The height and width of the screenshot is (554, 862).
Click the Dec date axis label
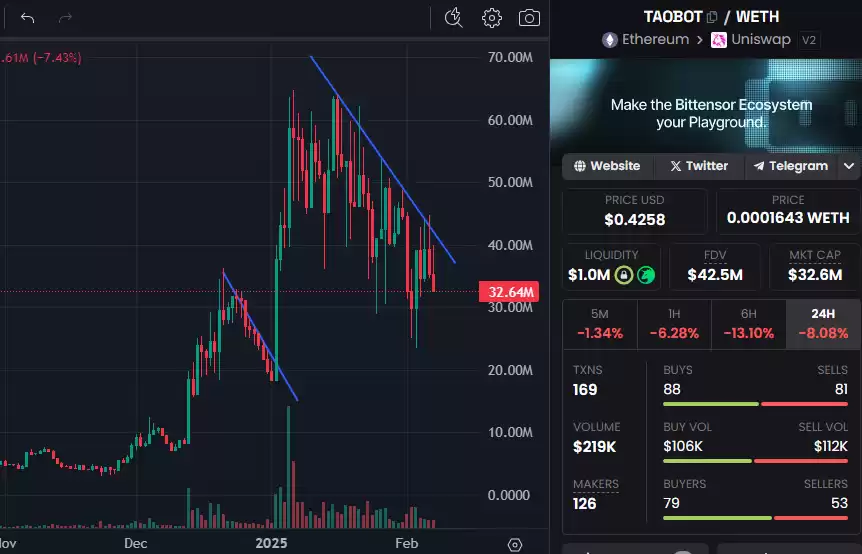[135, 543]
